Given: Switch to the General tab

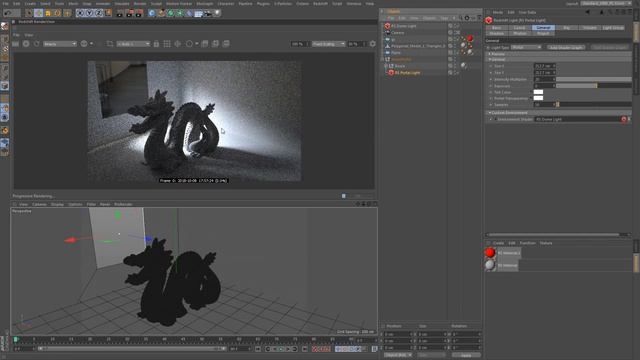Looking at the screenshot, I should click(x=543, y=28).
